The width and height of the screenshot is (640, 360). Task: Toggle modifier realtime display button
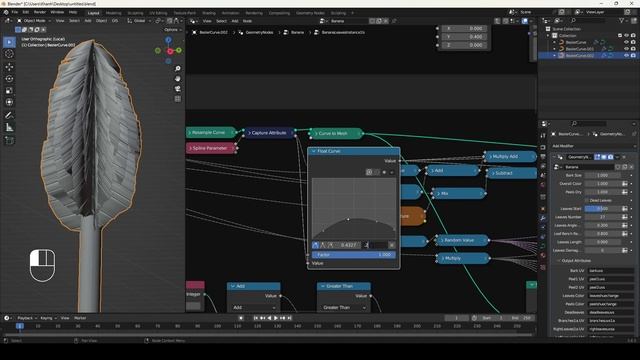click(604, 157)
